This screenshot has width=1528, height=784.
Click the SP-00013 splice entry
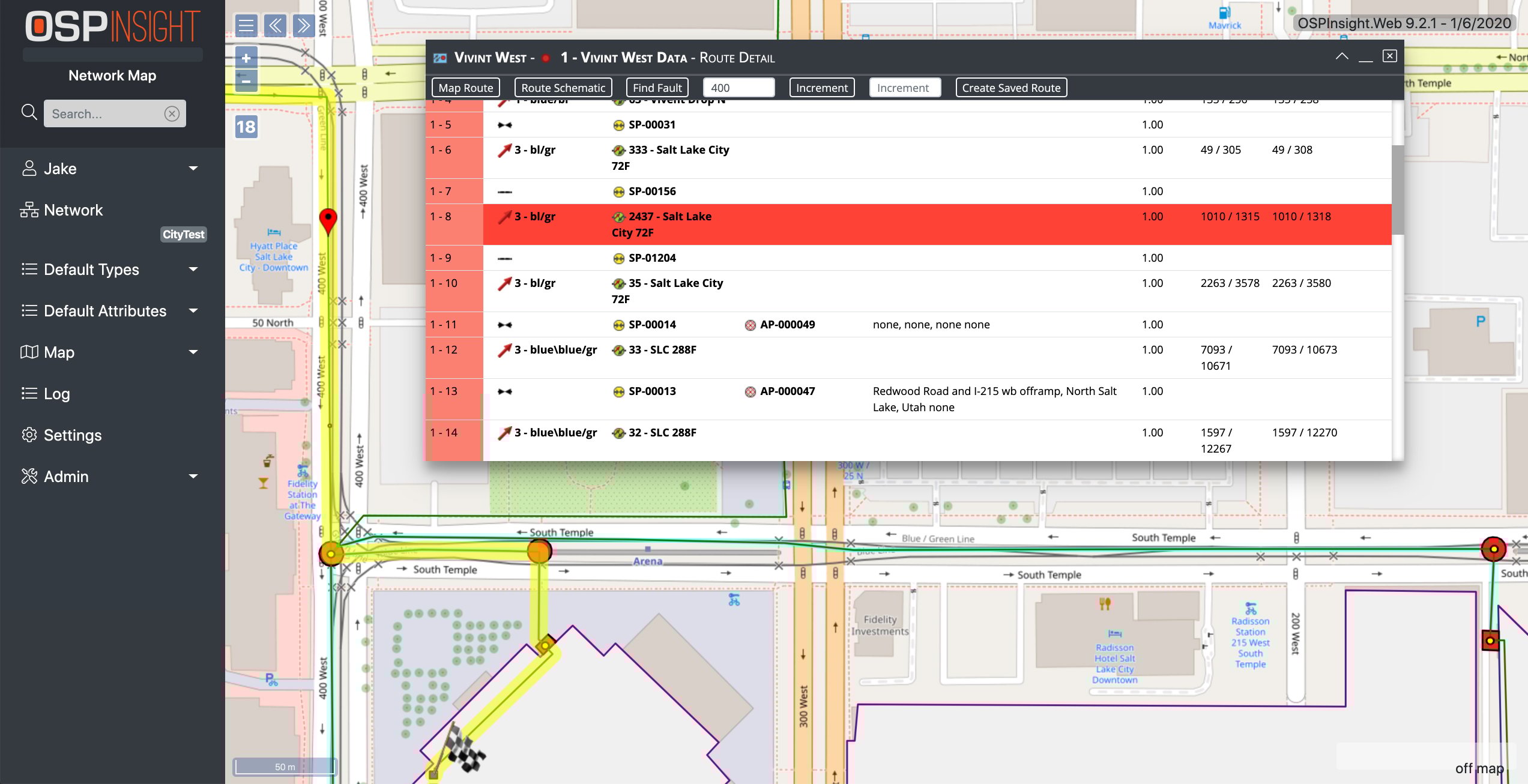click(652, 391)
